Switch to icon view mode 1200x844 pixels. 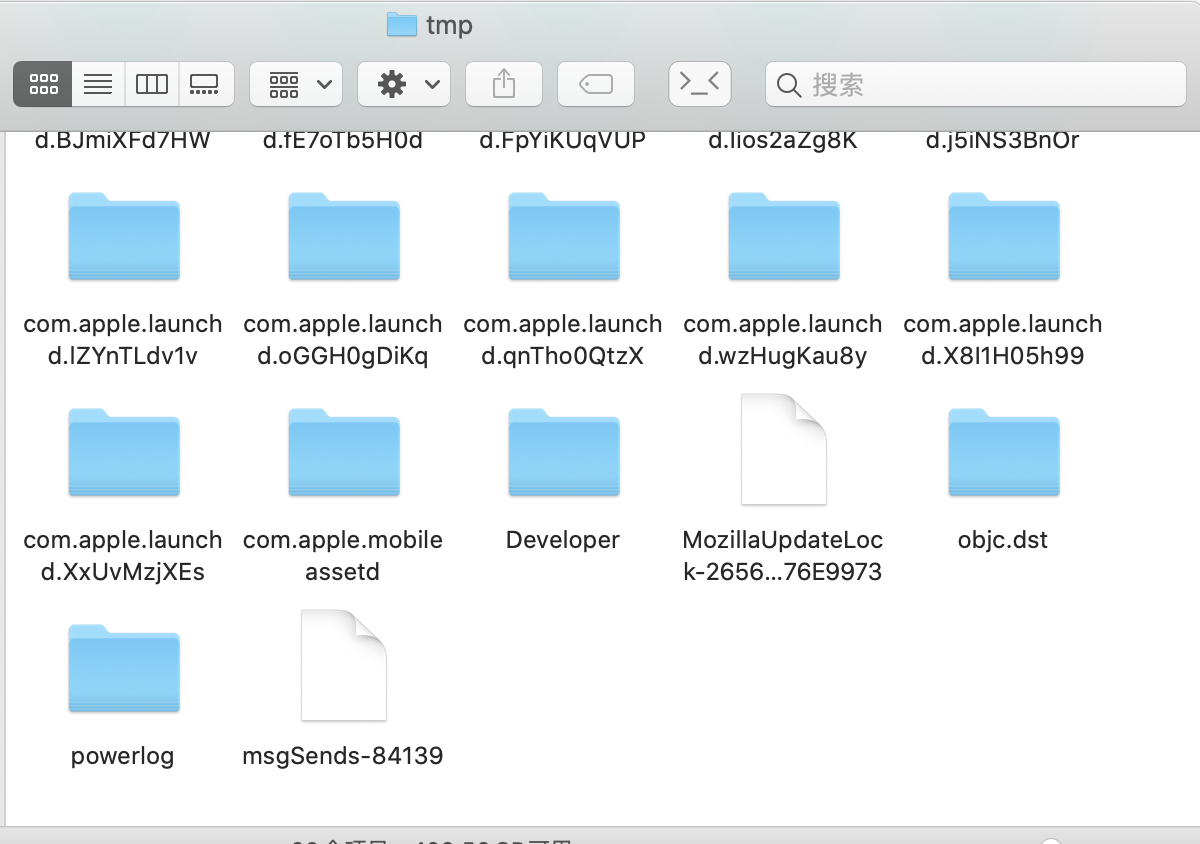43,85
